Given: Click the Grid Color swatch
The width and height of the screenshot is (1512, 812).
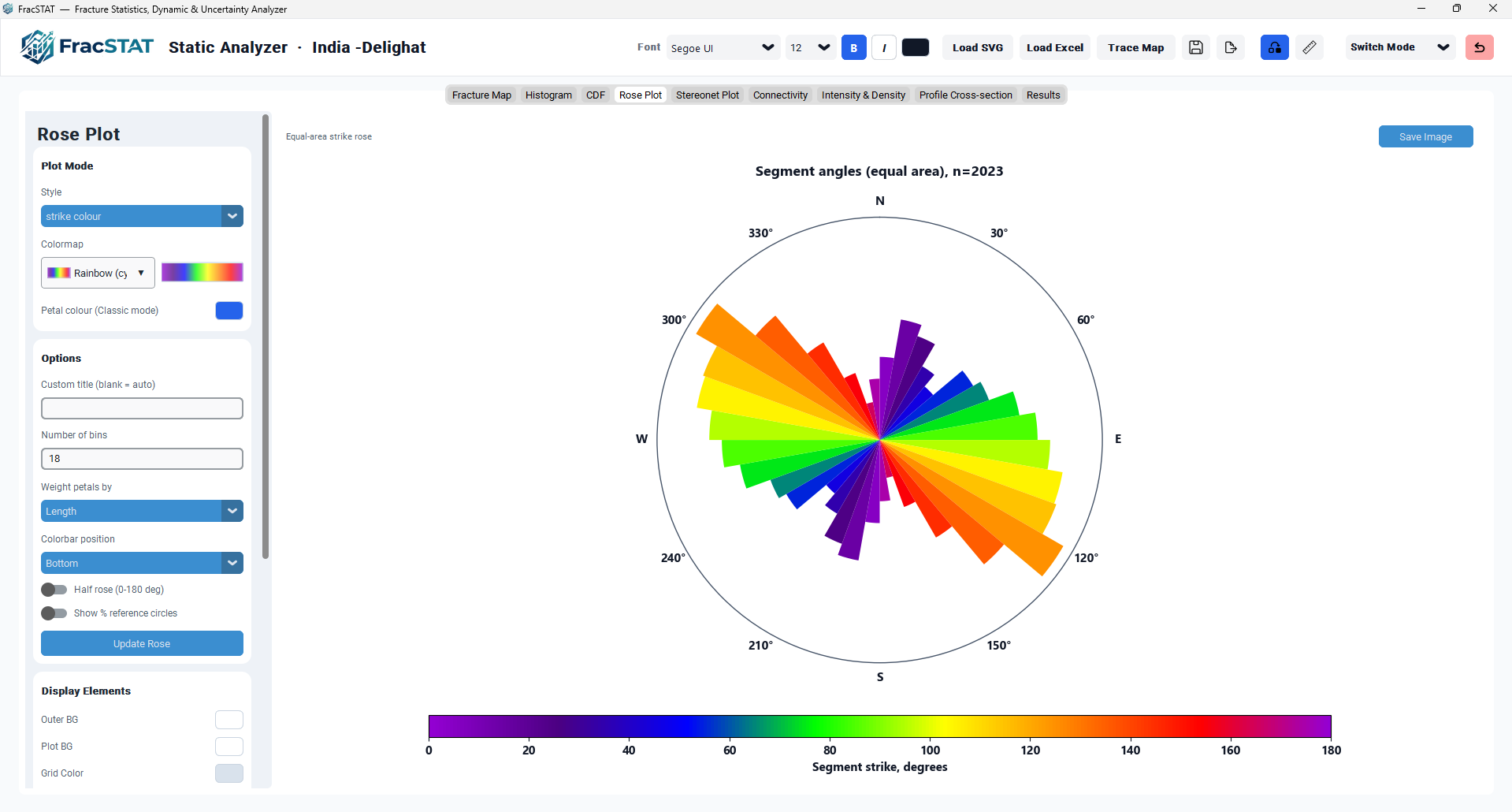Looking at the screenshot, I should tap(229, 773).
